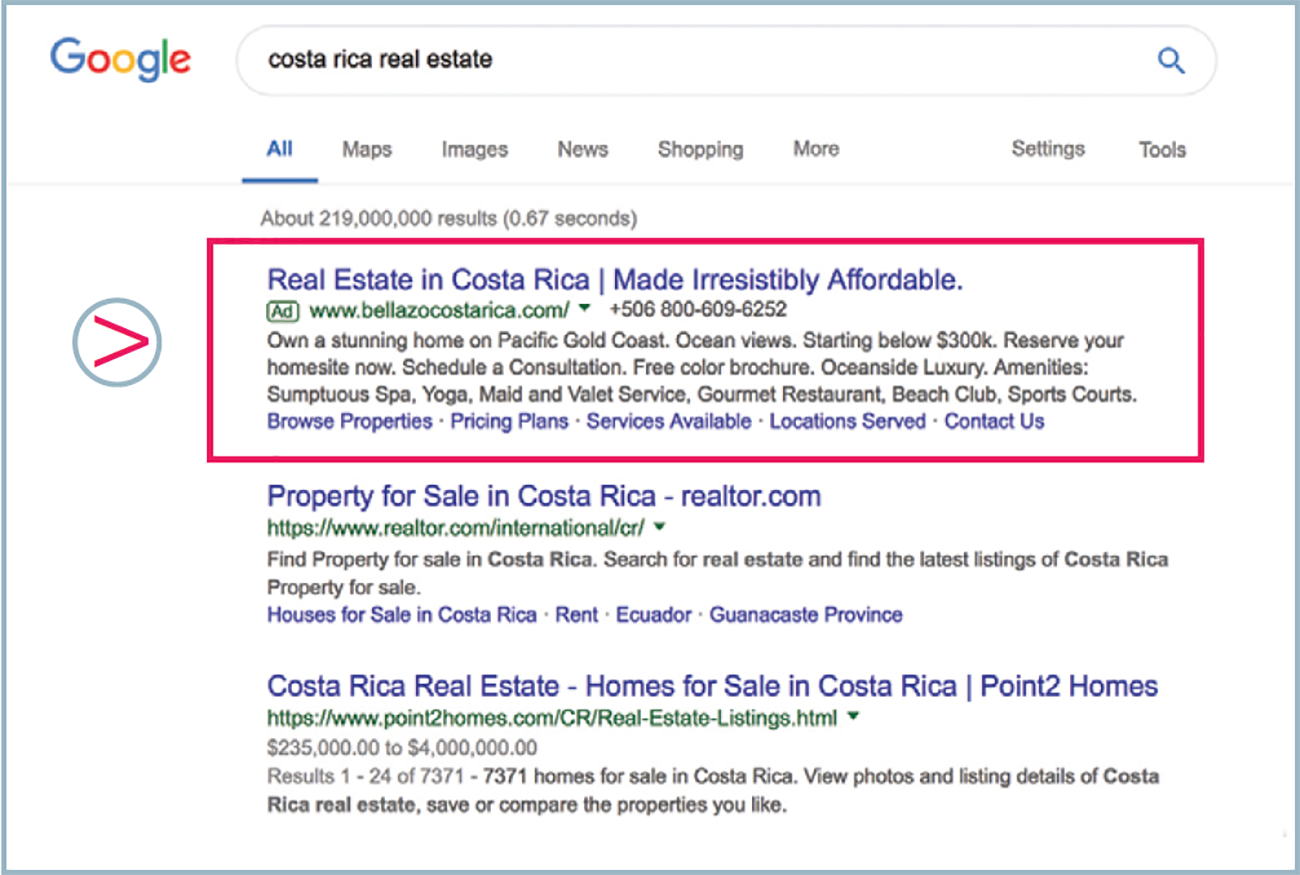Screen dimensions: 1300x875
Task: Open the Ecuador sitelink
Action: (654, 615)
